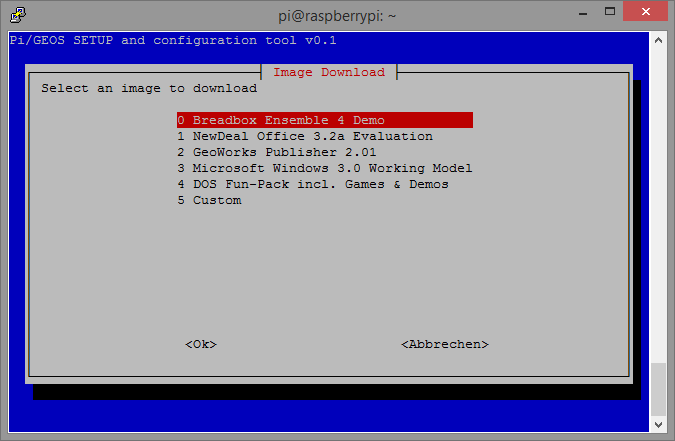675x441 pixels.
Task: Click the Pi/GEOS SETUP header text
Action: pos(173,40)
